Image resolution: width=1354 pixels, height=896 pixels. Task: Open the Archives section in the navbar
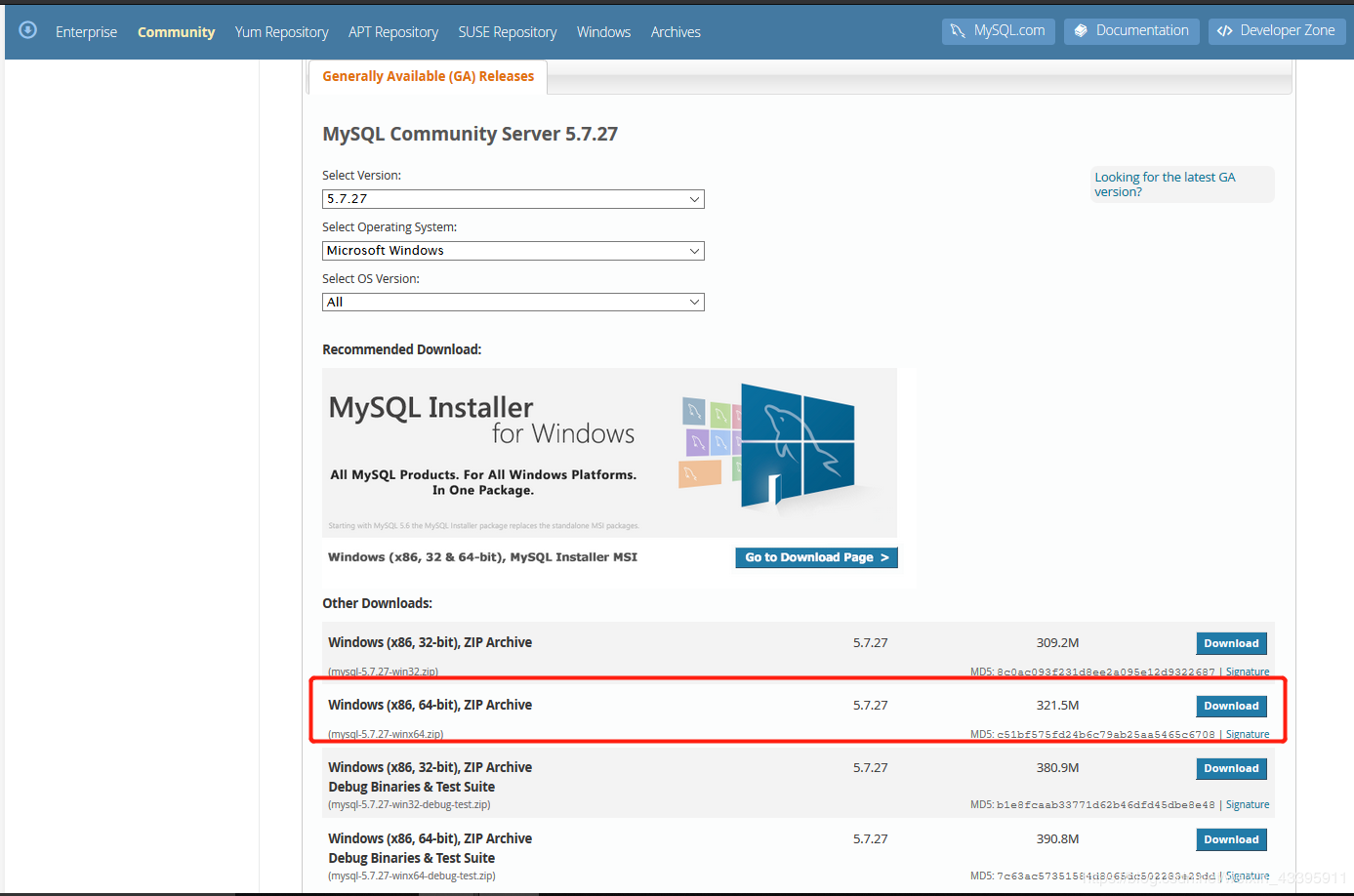point(675,31)
